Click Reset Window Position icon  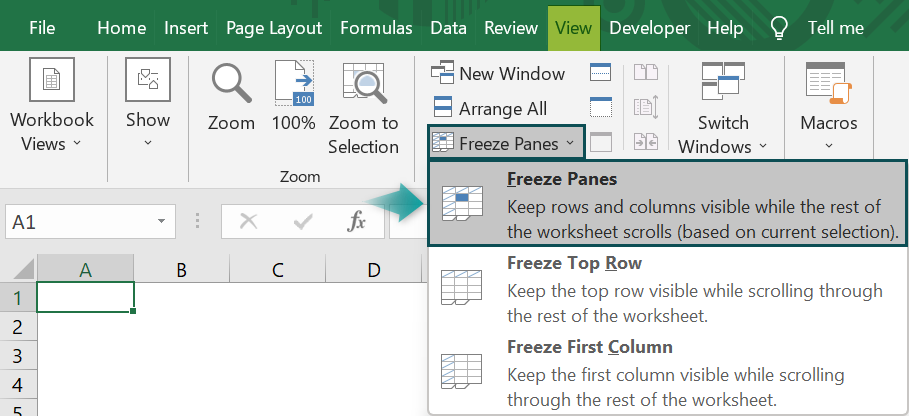[646, 142]
